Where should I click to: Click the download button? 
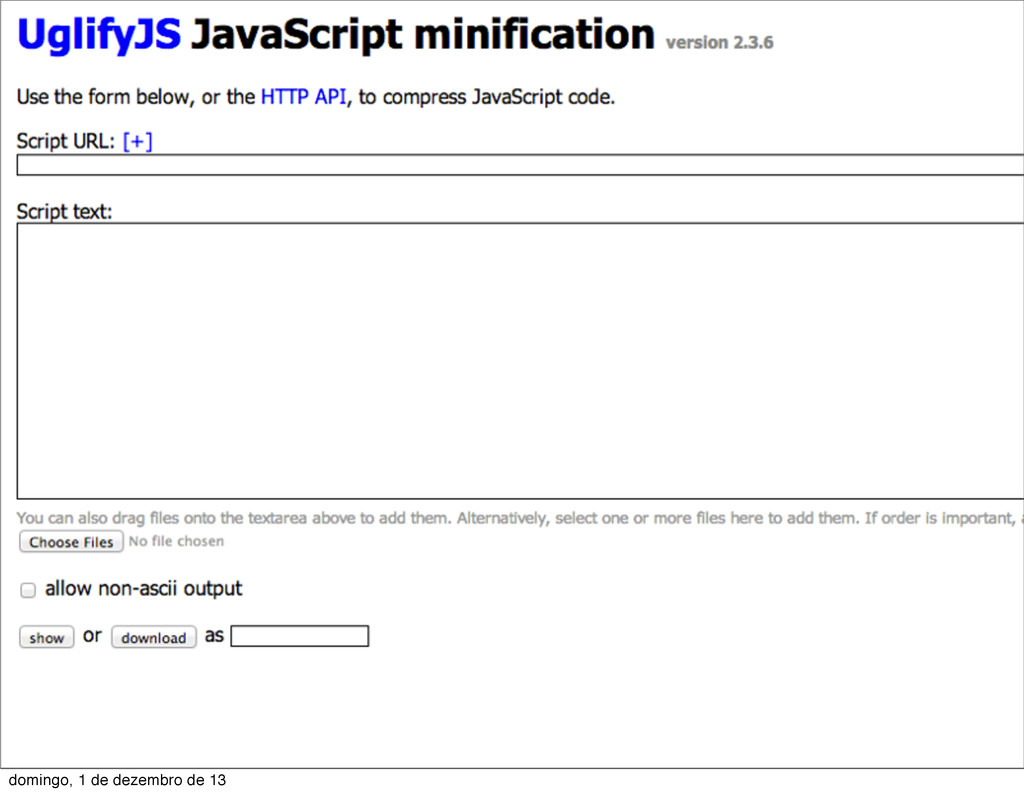point(153,637)
